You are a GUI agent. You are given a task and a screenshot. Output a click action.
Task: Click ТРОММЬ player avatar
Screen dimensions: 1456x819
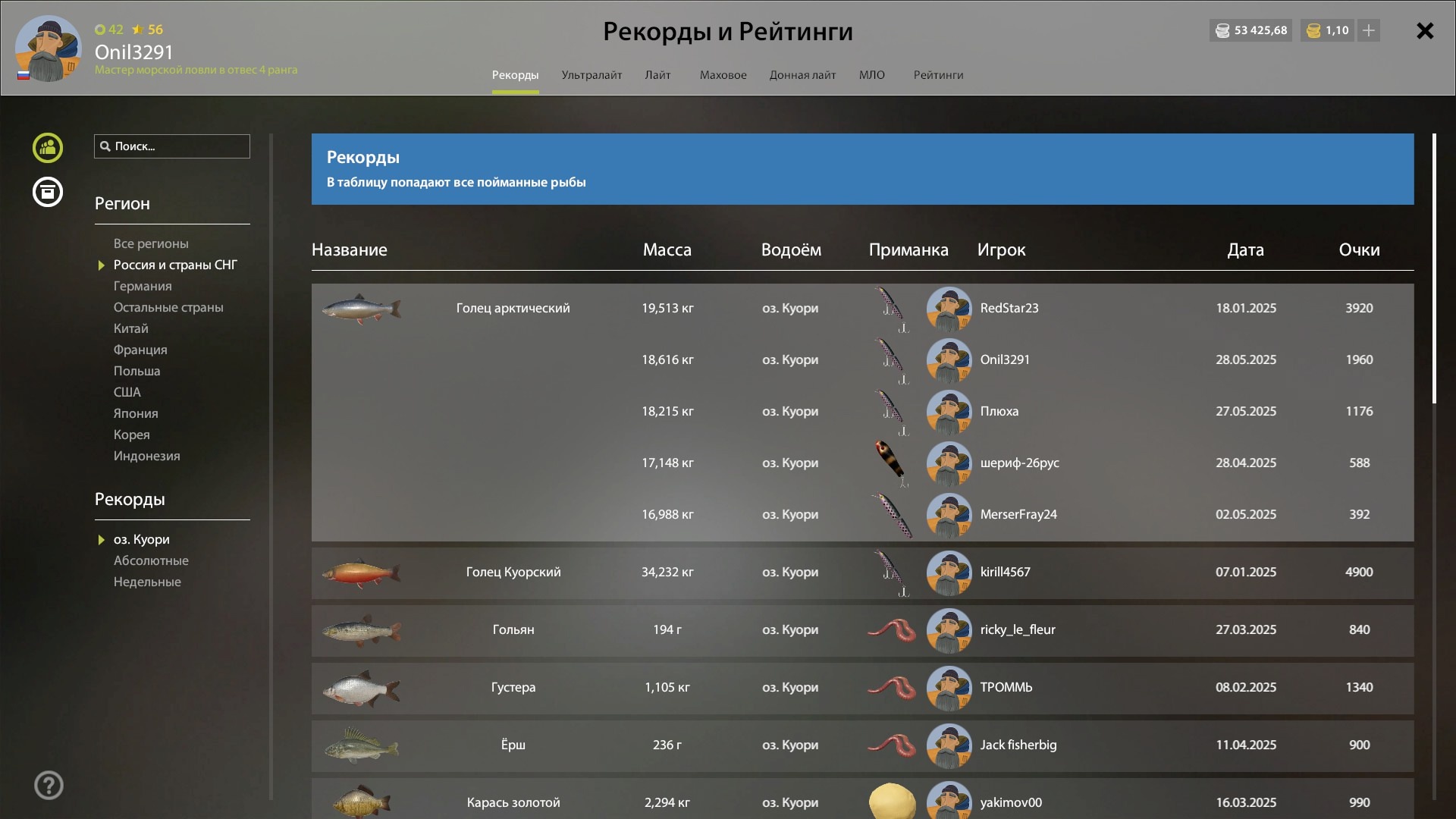point(949,689)
